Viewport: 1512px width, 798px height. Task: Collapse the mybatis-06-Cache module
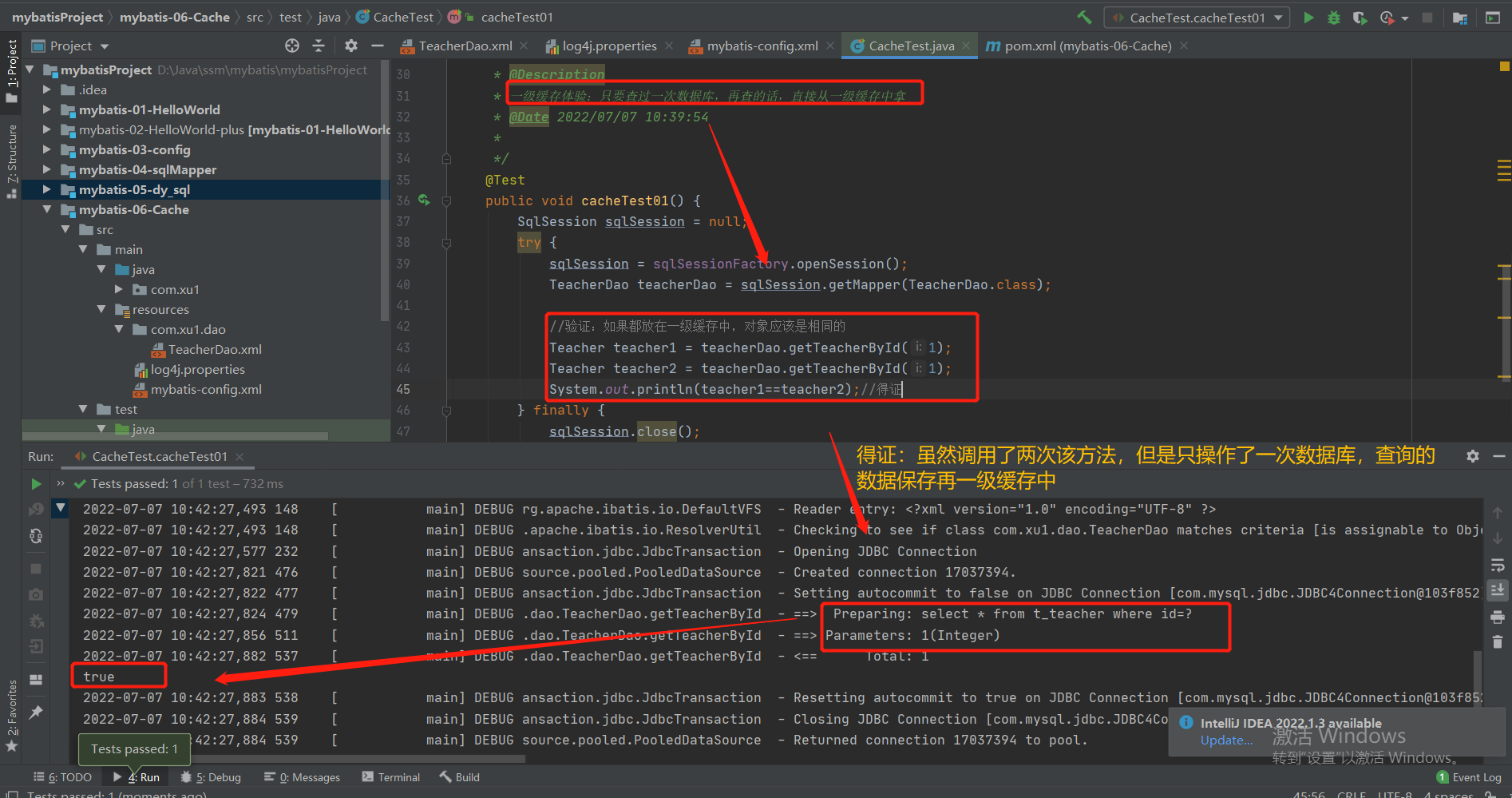[x=47, y=209]
